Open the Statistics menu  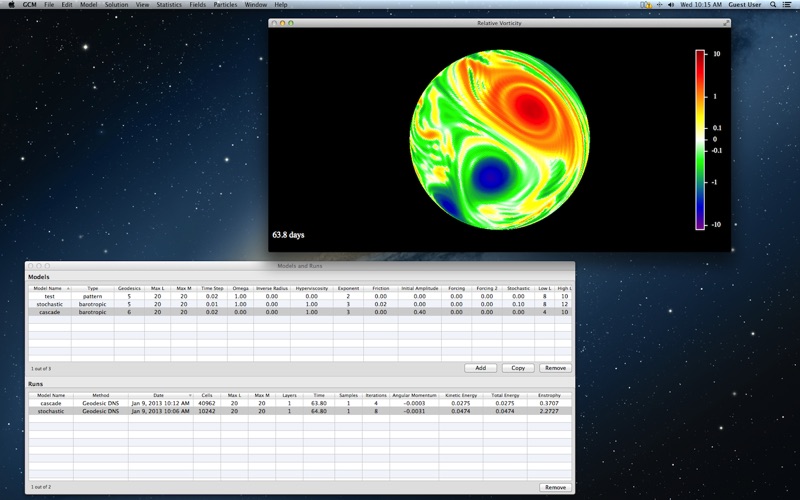(x=169, y=5)
